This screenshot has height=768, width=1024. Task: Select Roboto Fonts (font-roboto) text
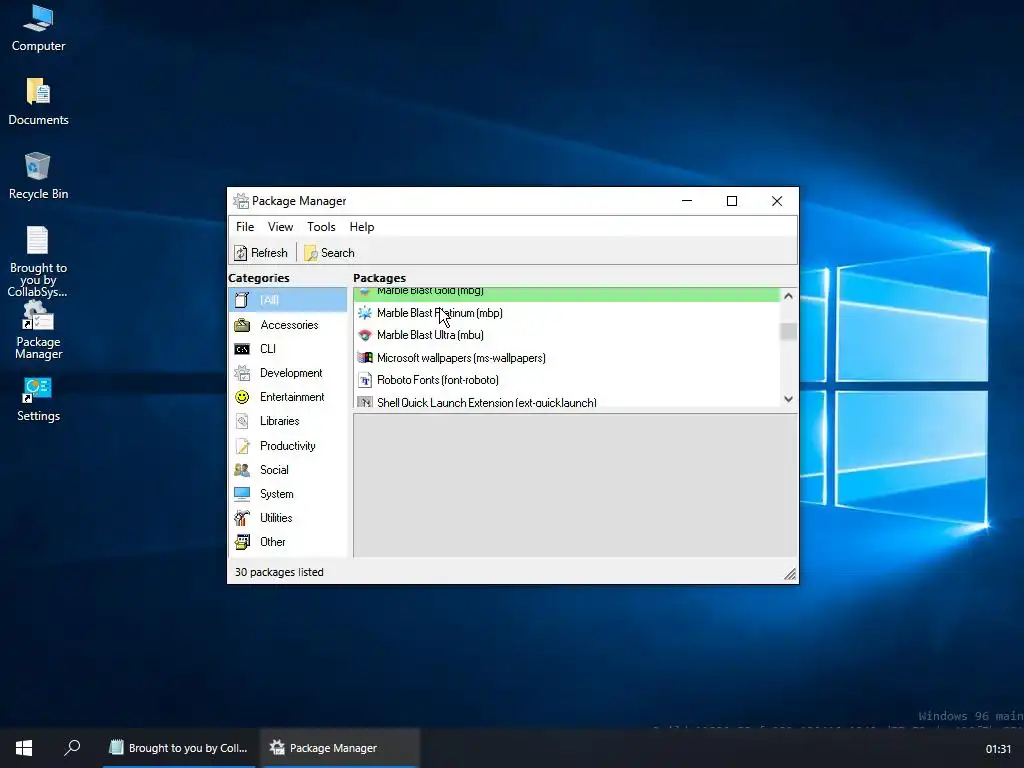coord(438,380)
